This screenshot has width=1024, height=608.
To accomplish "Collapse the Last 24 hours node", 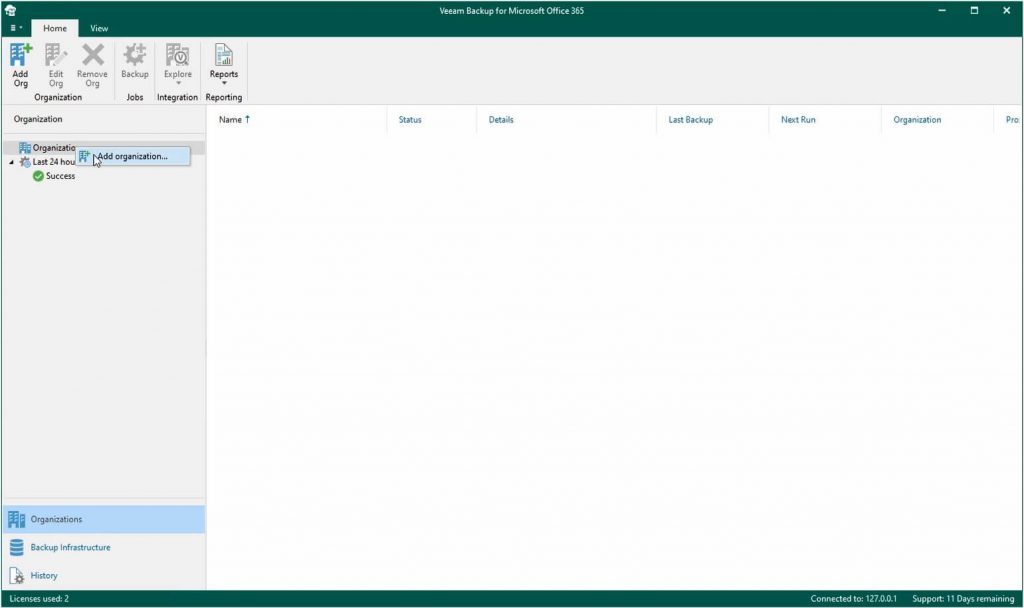I will 11,162.
